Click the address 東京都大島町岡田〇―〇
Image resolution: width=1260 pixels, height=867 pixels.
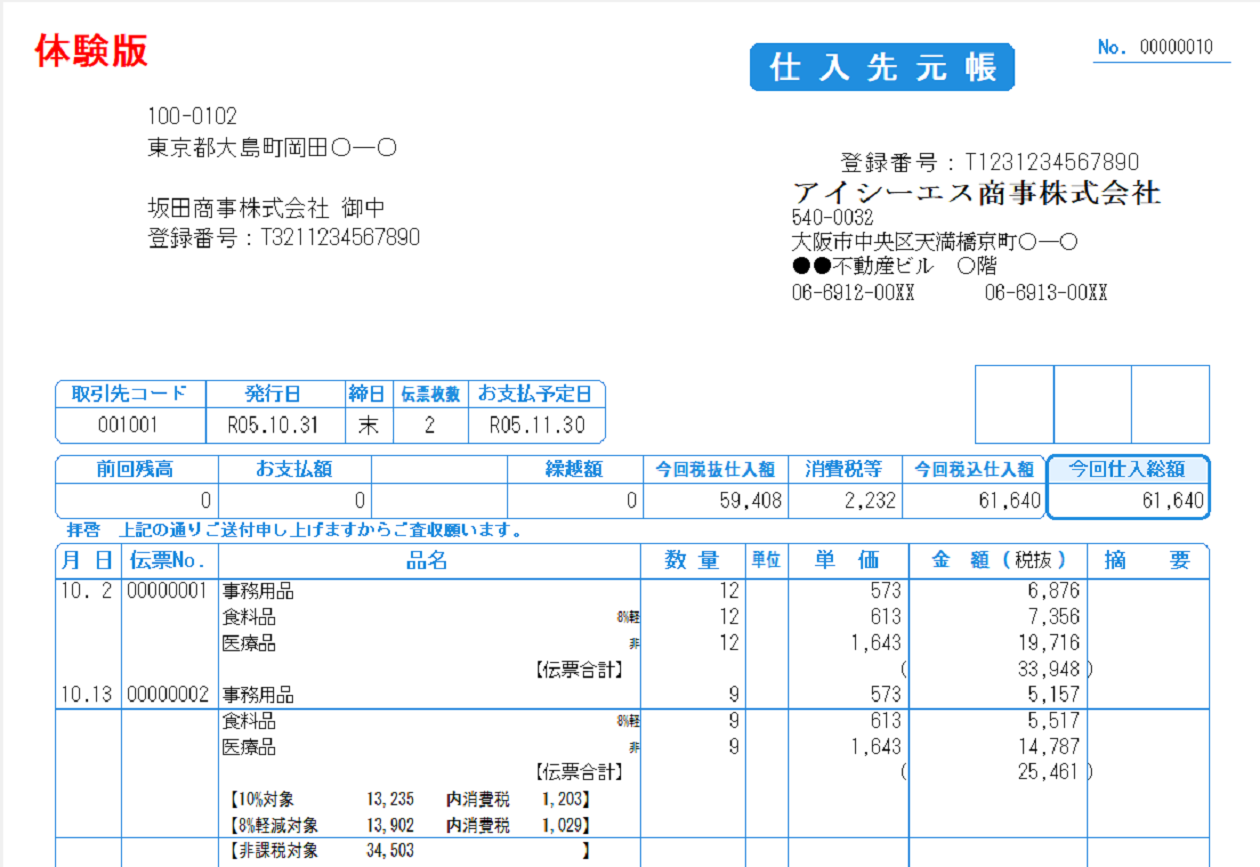[272, 148]
